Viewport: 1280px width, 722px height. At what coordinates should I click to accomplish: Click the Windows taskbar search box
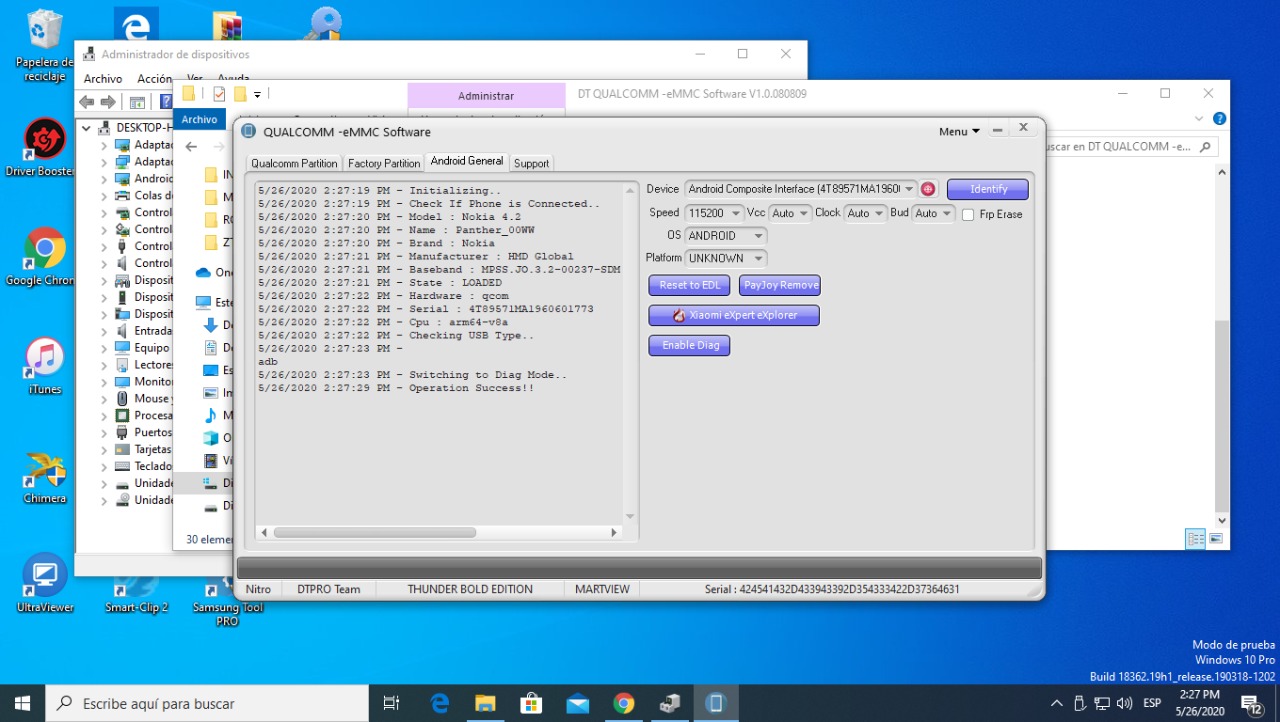coord(208,703)
